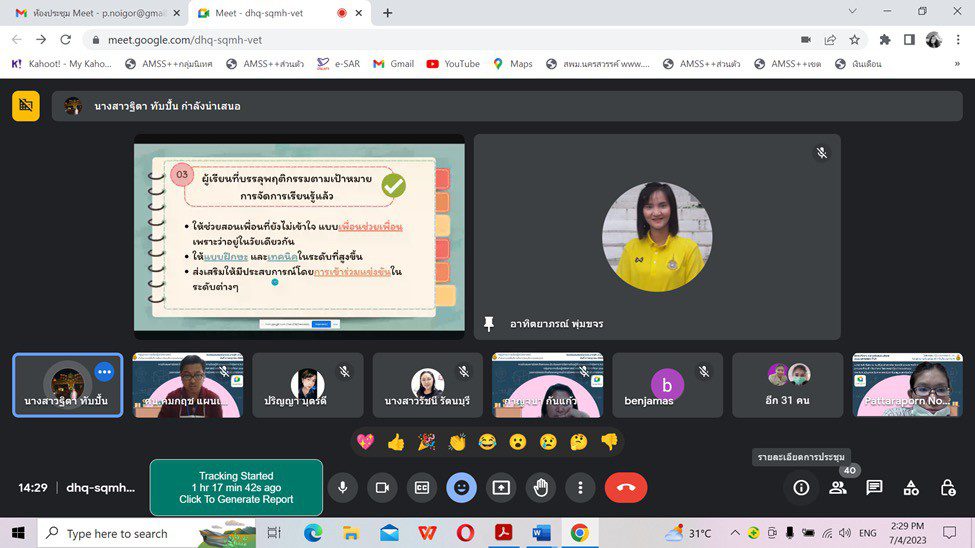Select the นางสาวรัชนี รัตนบุรี participant tile
975x548 pixels.
pyautogui.click(x=428, y=385)
